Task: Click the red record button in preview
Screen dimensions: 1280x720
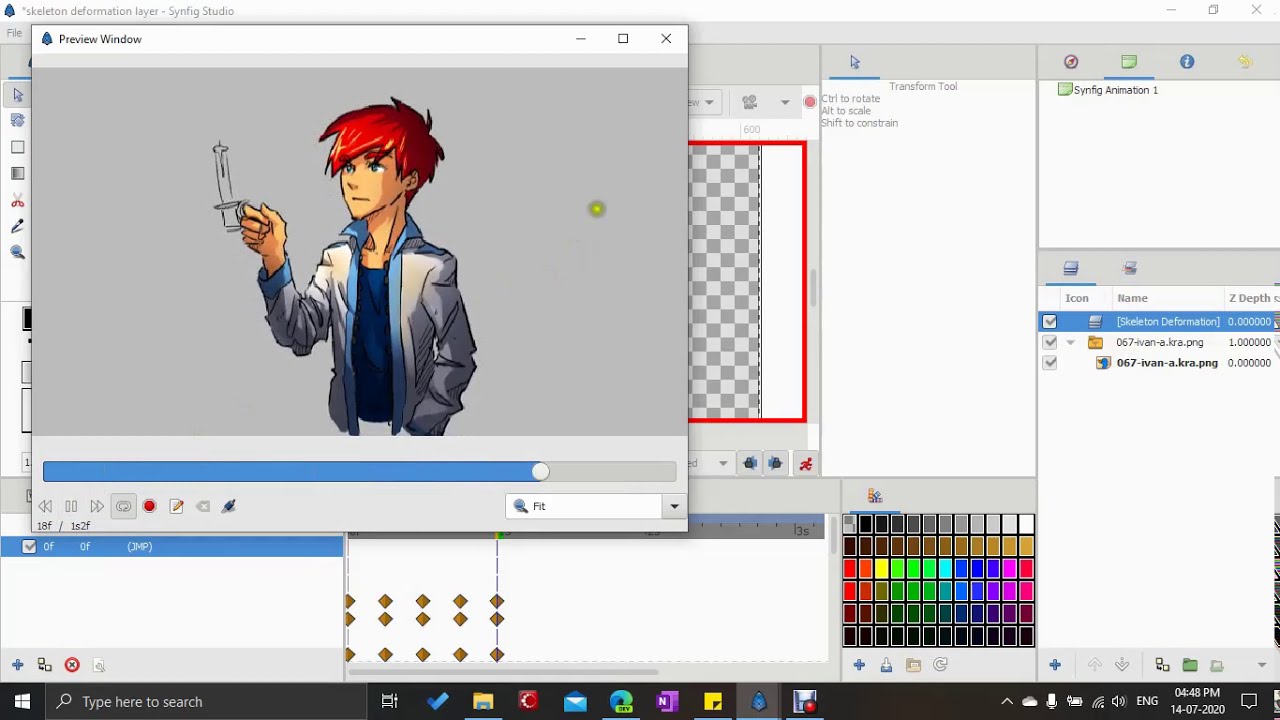Action: click(149, 506)
